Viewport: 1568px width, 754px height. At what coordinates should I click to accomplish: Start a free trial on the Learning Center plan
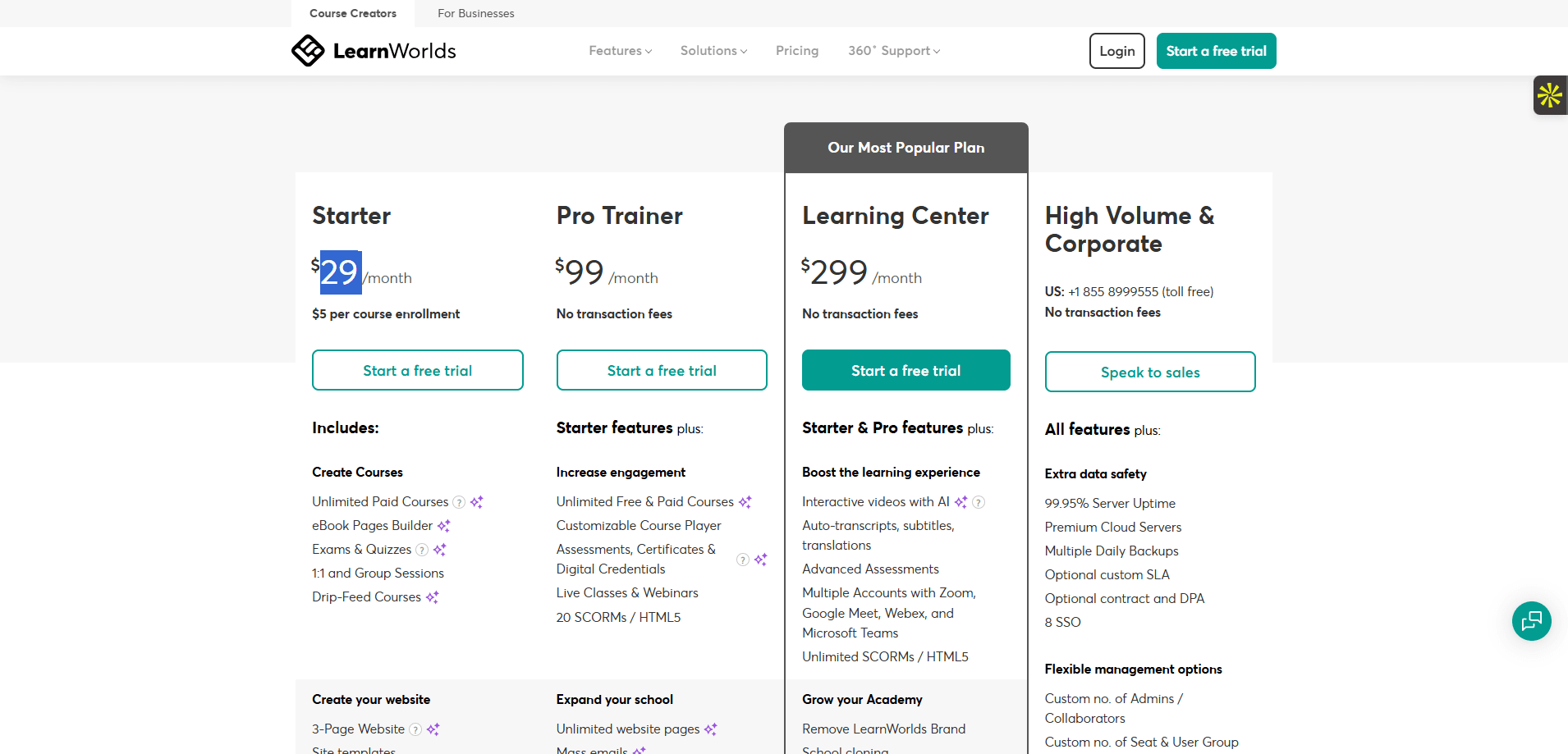click(x=905, y=370)
